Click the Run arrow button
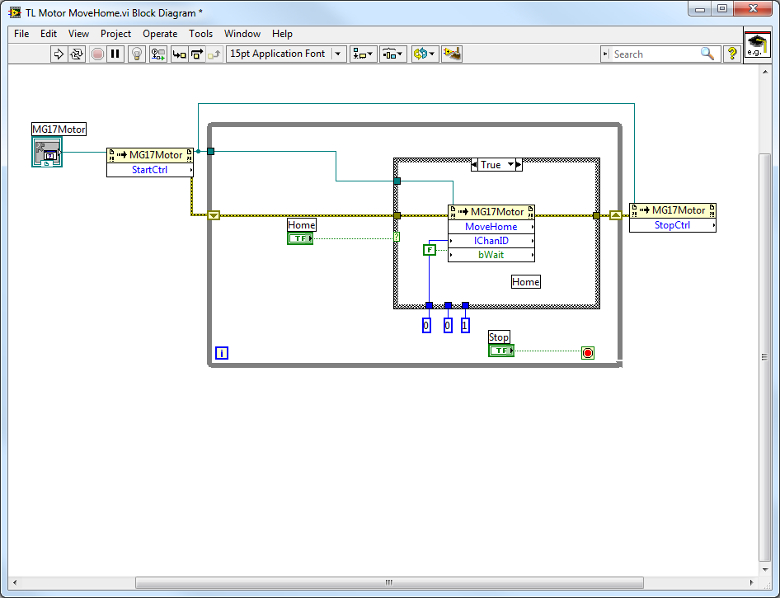The height and width of the screenshot is (598, 780). tap(58, 54)
